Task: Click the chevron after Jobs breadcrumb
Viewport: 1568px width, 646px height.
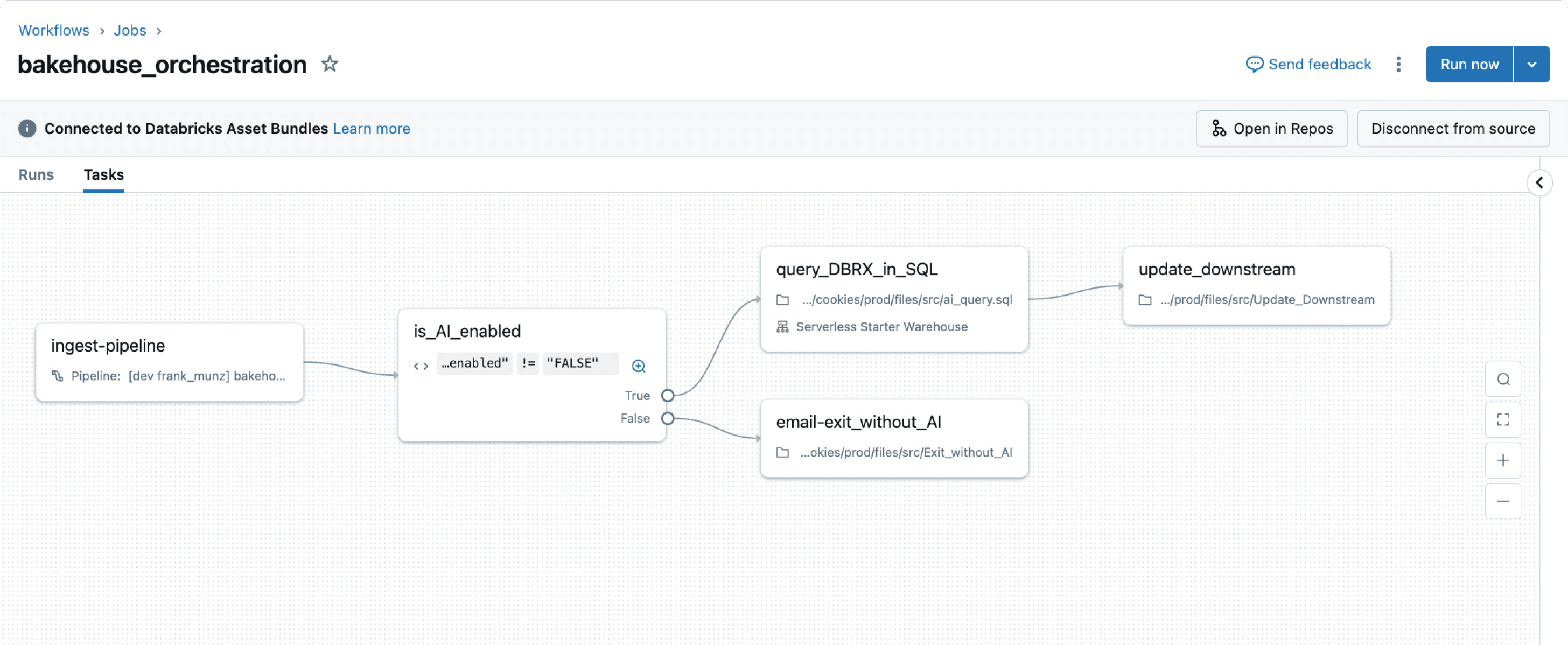Action: pyautogui.click(x=159, y=31)
